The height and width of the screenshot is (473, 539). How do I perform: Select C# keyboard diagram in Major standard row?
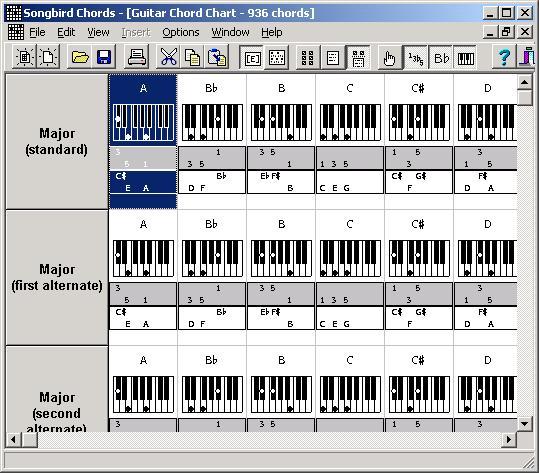(419, 123)
